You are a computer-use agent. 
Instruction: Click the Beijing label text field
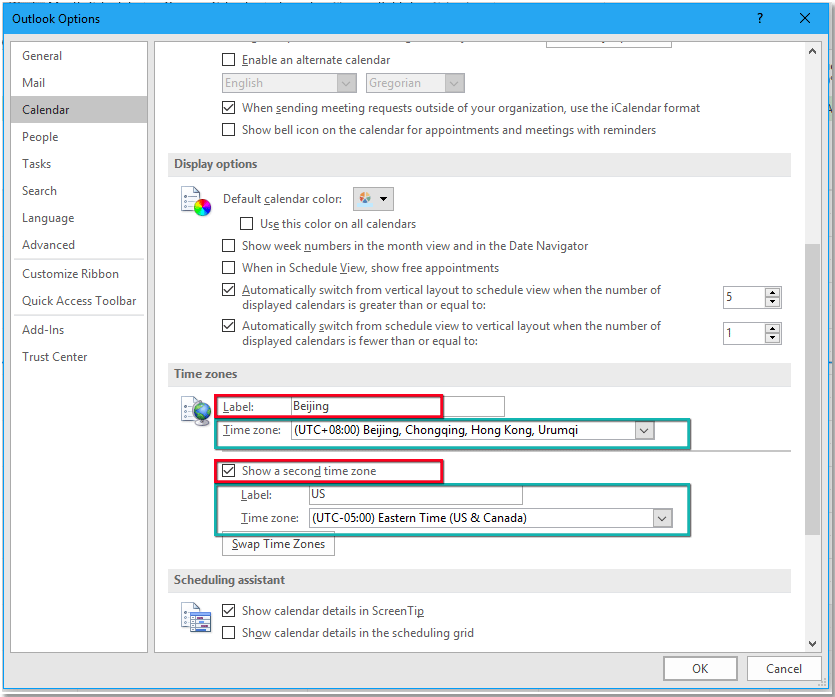point(396,407)
